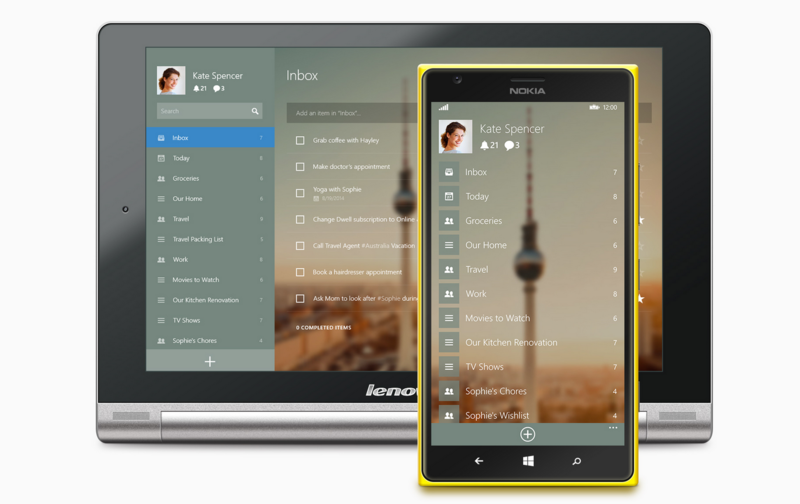This screenshot has width=800, height=504.
Task: Click the chat bubble icon on tablet profile
Action: pyautogui.click(x=216, y=88)
